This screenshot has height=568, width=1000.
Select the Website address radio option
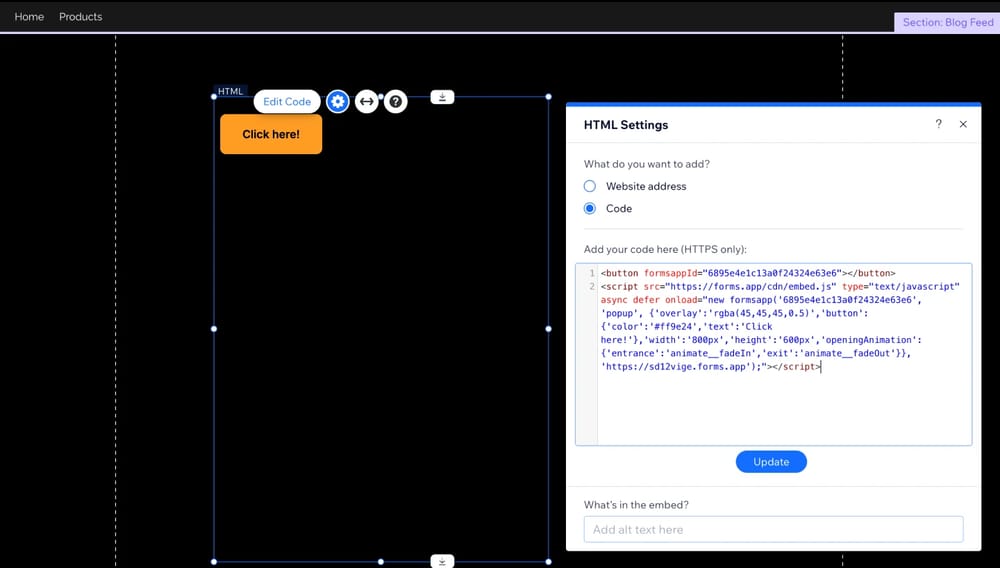click(x=590, y=186)
